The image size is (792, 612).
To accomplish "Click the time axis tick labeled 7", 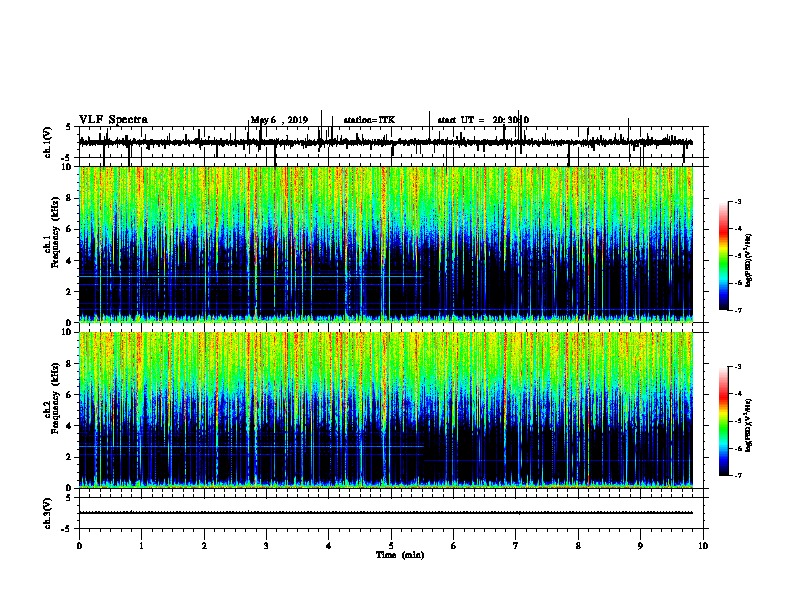I will (516, 546).
